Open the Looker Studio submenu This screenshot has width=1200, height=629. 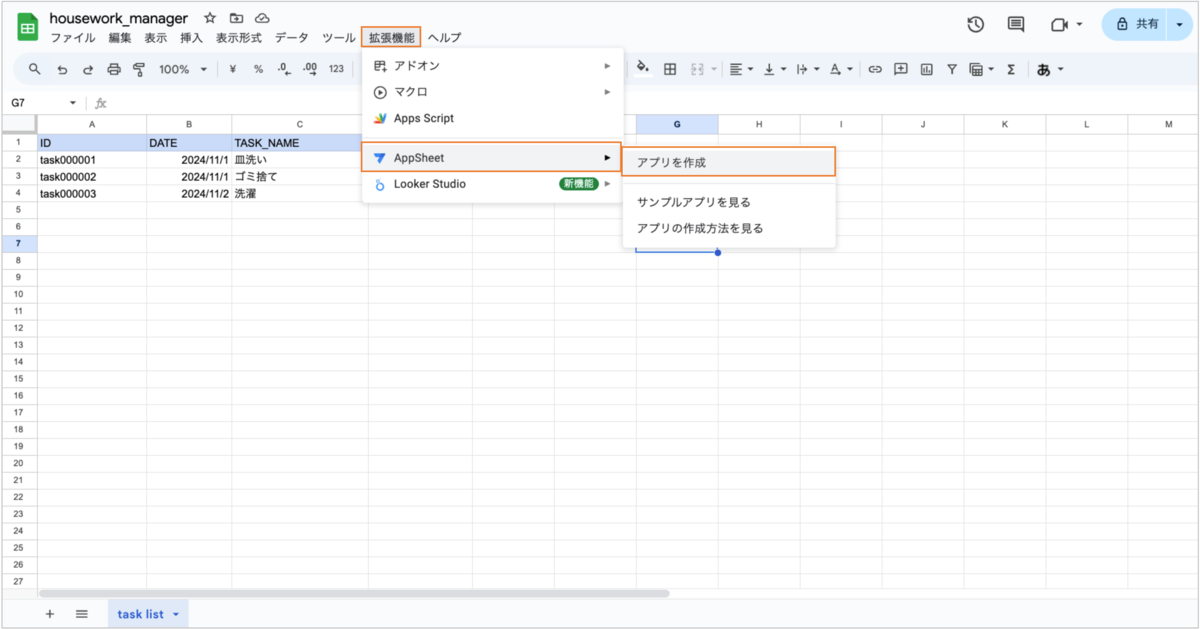(x=492, y=184)
